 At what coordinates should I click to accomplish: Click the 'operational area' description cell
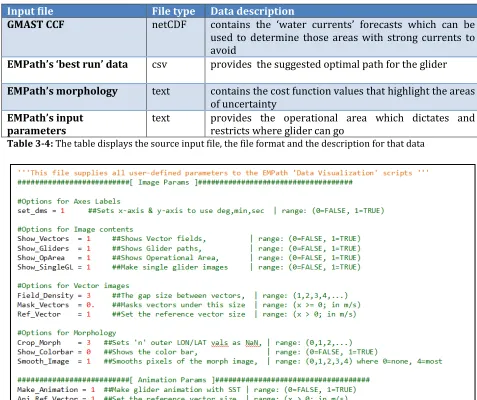coord(342,124)
